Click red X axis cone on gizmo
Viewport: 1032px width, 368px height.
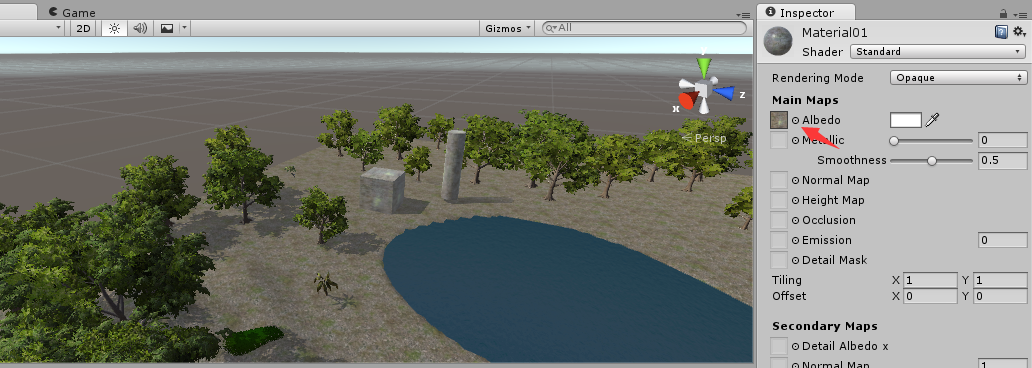687,101
